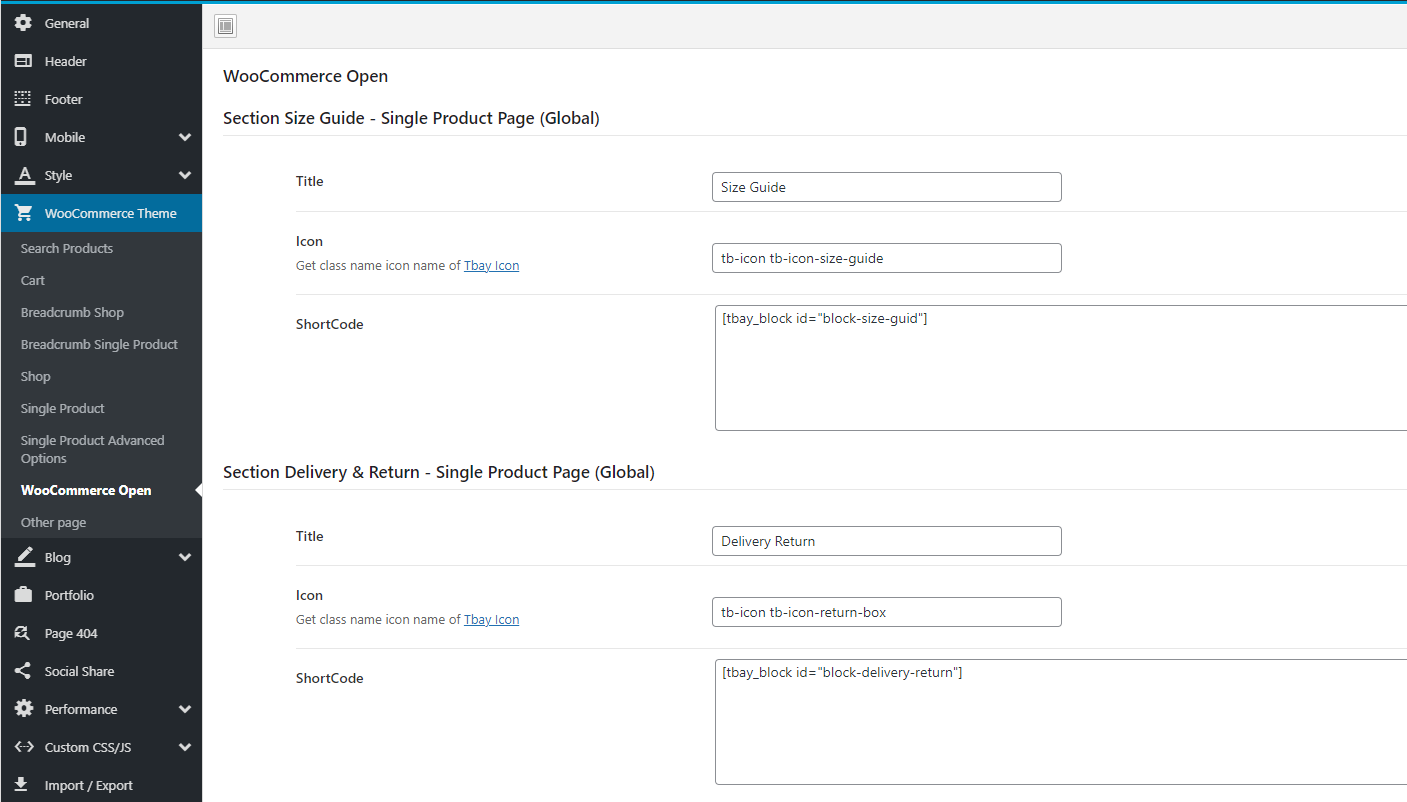Click the Footer grid icon

pyautogui.click(x=23, y=99)
